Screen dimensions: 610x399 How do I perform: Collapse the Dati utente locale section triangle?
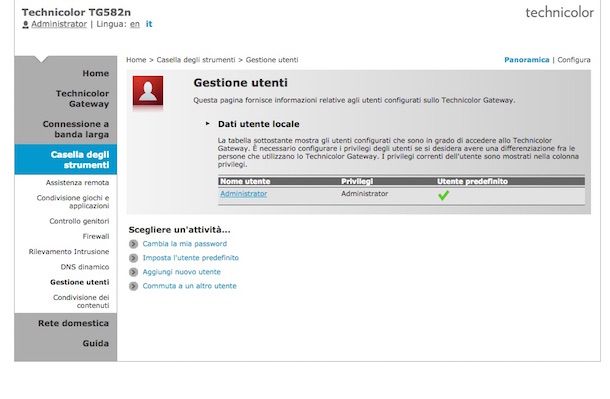[x=207, y=123]
